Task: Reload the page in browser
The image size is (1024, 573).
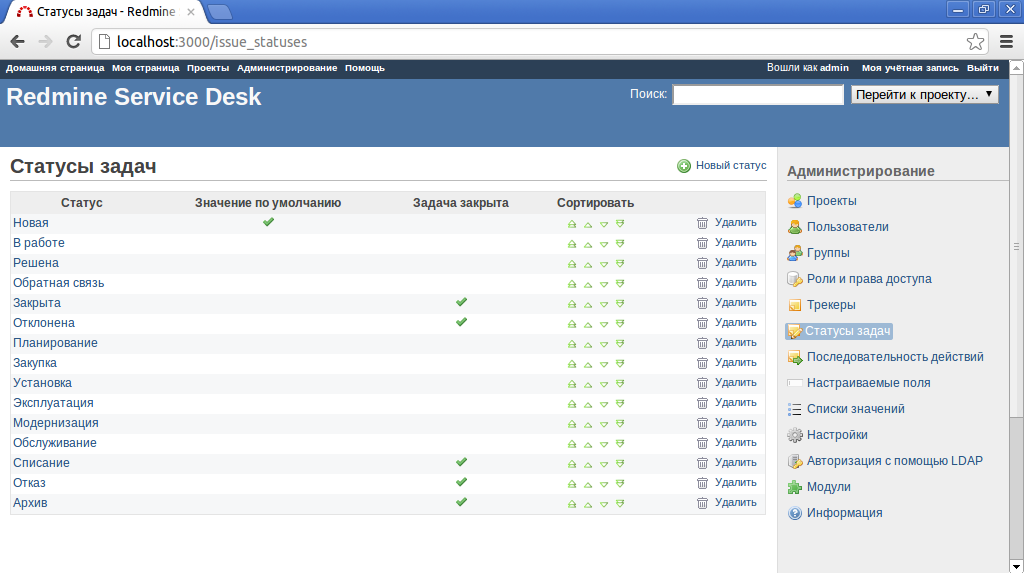Action: pos(74,42)
